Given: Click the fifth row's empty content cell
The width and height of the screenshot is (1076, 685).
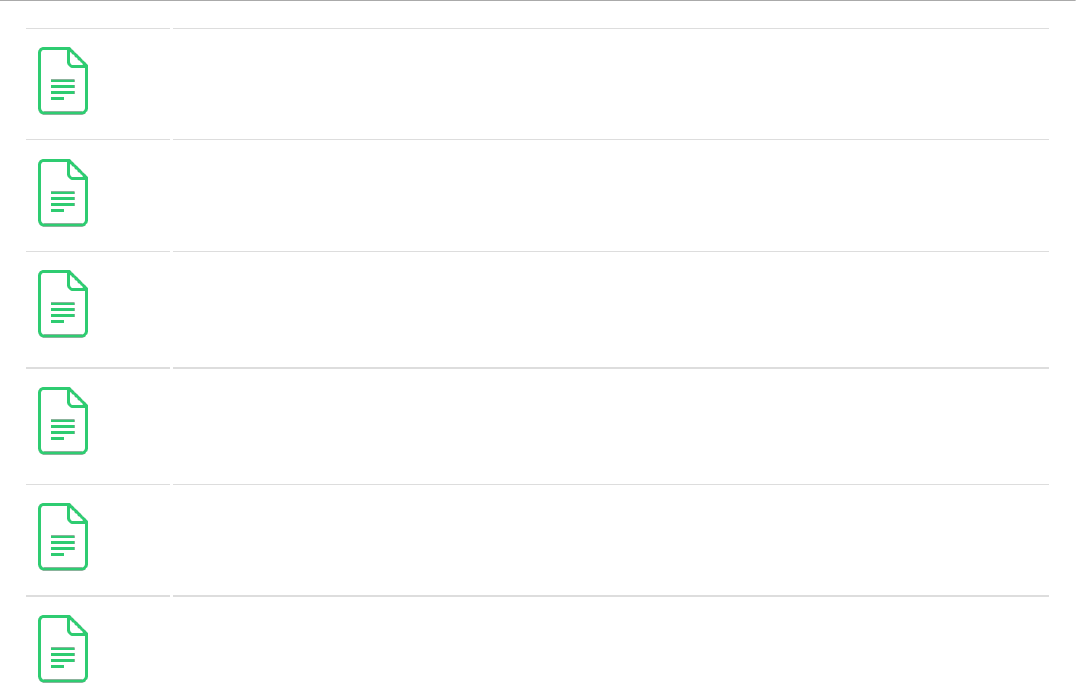Looking at the screenshot, I should tap(610, 540).
